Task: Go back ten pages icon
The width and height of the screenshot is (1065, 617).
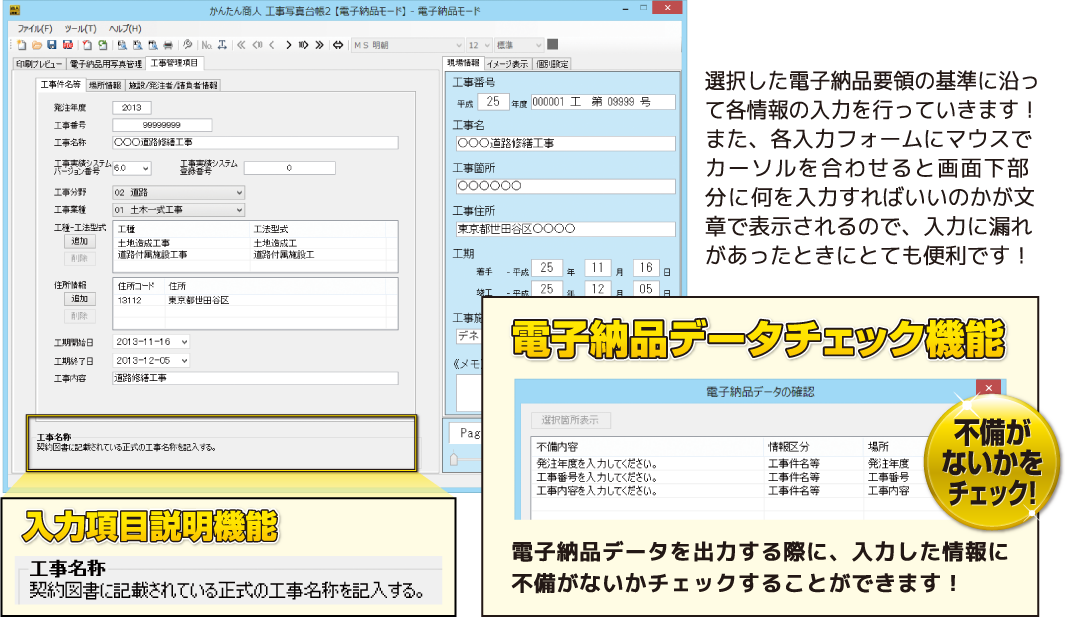Action: [x=257, y=45]
